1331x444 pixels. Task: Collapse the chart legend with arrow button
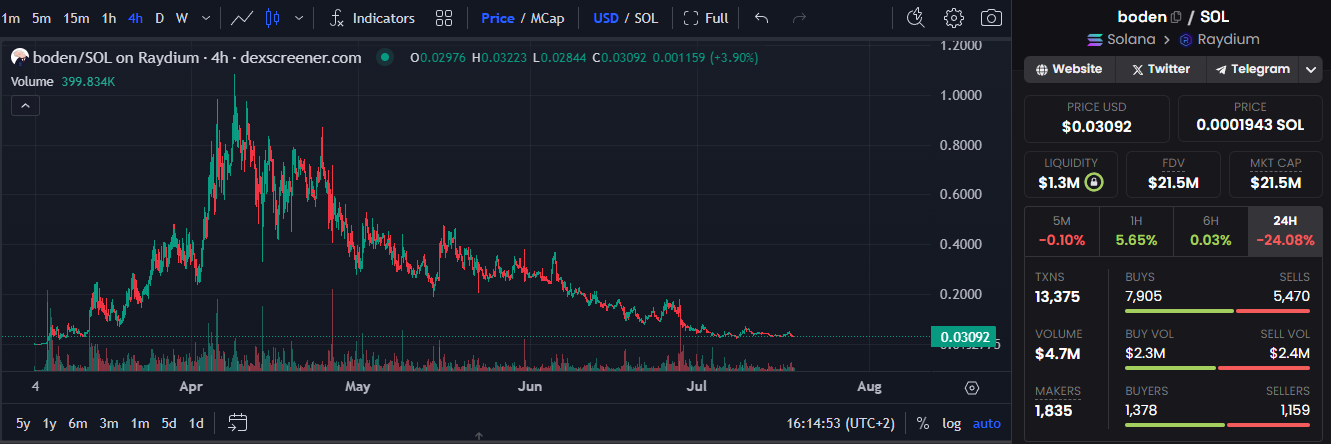(x=25, y=105)
